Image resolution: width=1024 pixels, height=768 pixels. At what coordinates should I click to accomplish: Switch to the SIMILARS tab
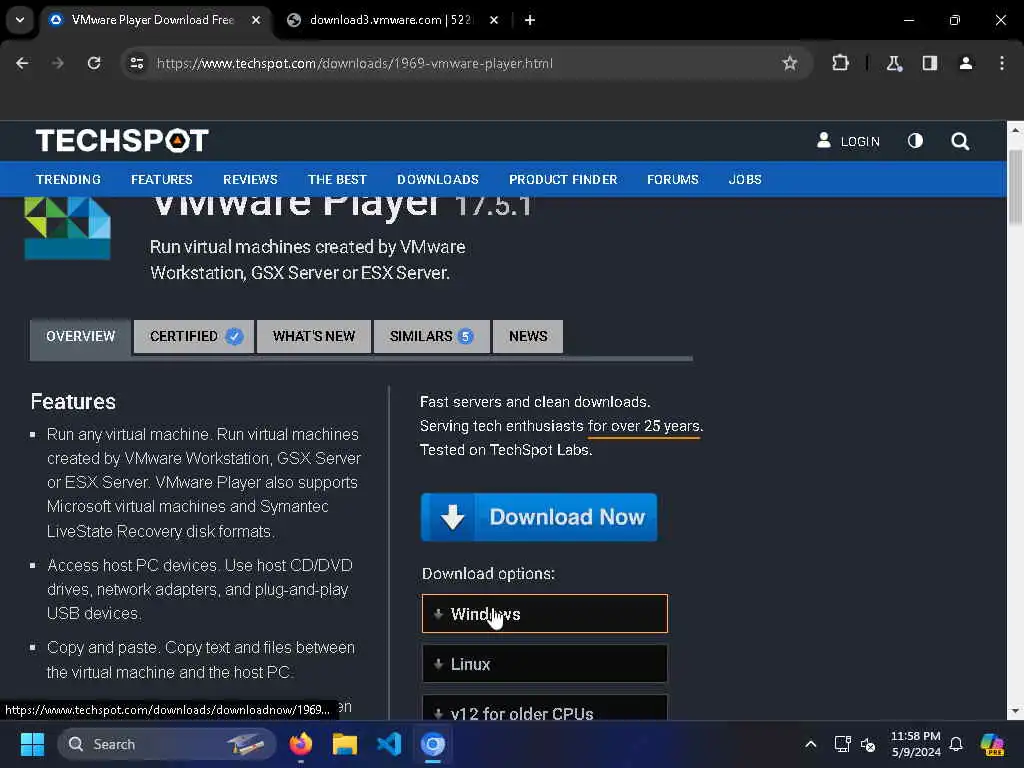tap(432, 336)
